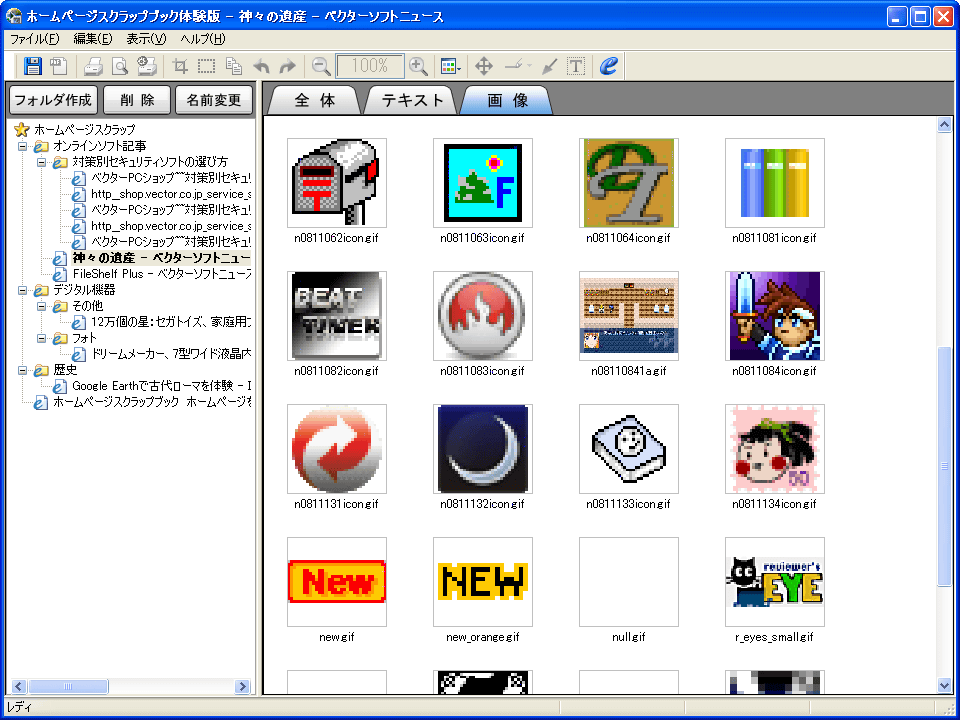Click the printer settings icon
960x720 pixels.
click(x=147, y=66)
